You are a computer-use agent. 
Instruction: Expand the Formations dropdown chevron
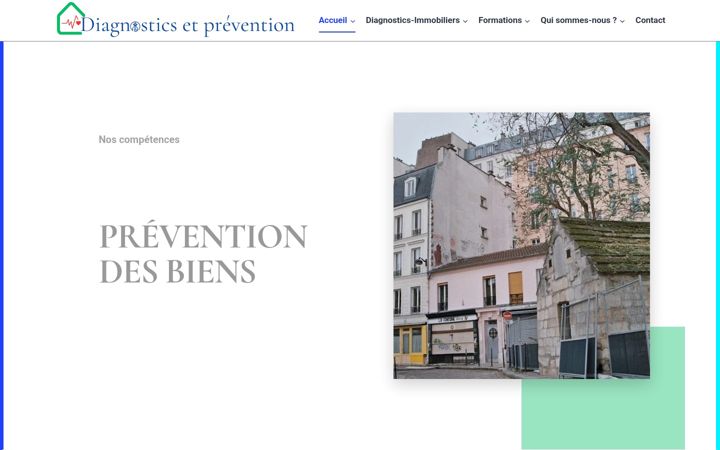point(527,21)
